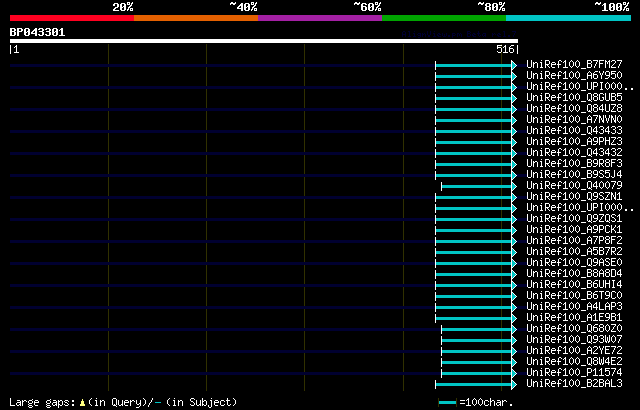
Task: Open hit UniRef100_Q84UZ8
Action: (x=574, y=109)
